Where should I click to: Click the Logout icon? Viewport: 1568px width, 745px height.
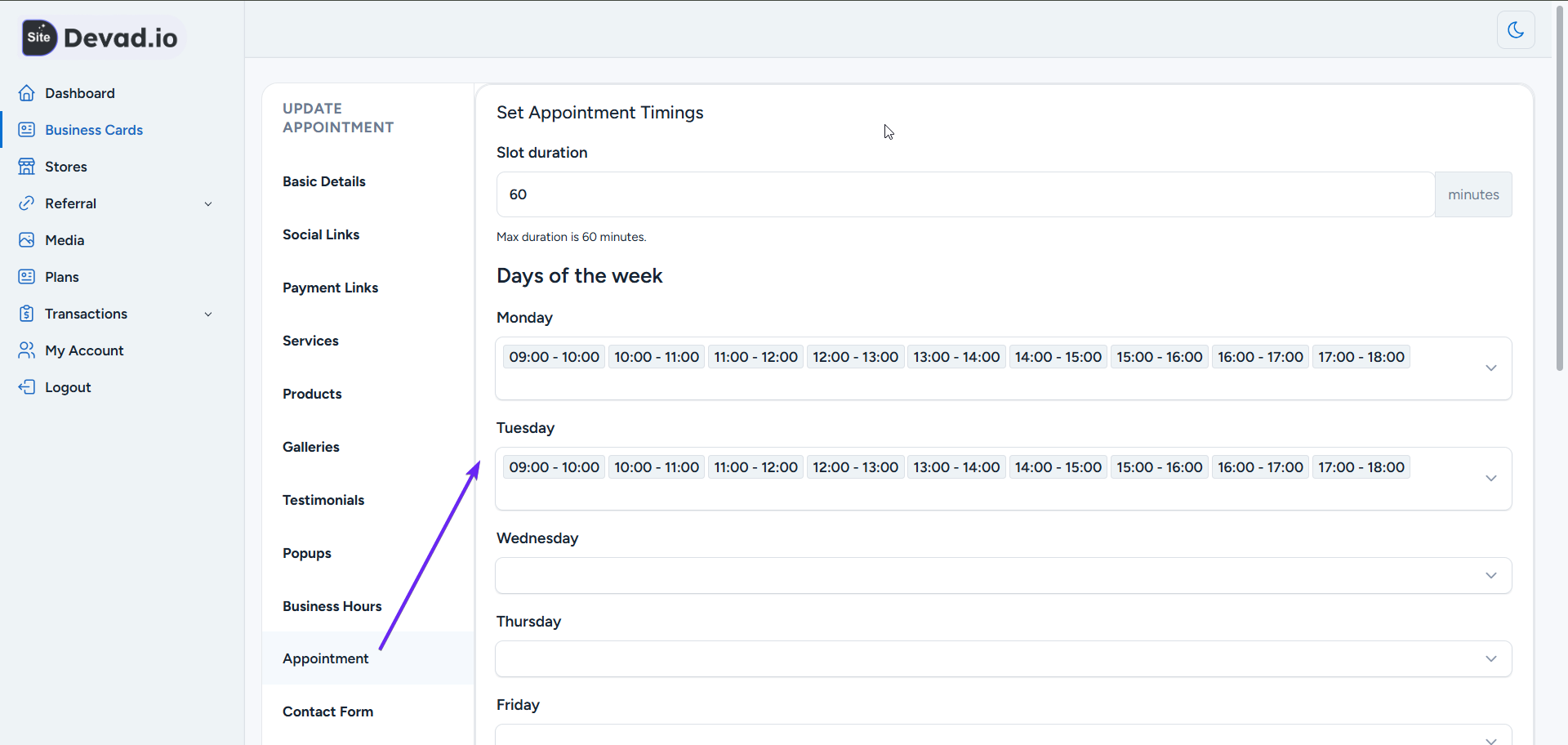[x=27, y=386]
